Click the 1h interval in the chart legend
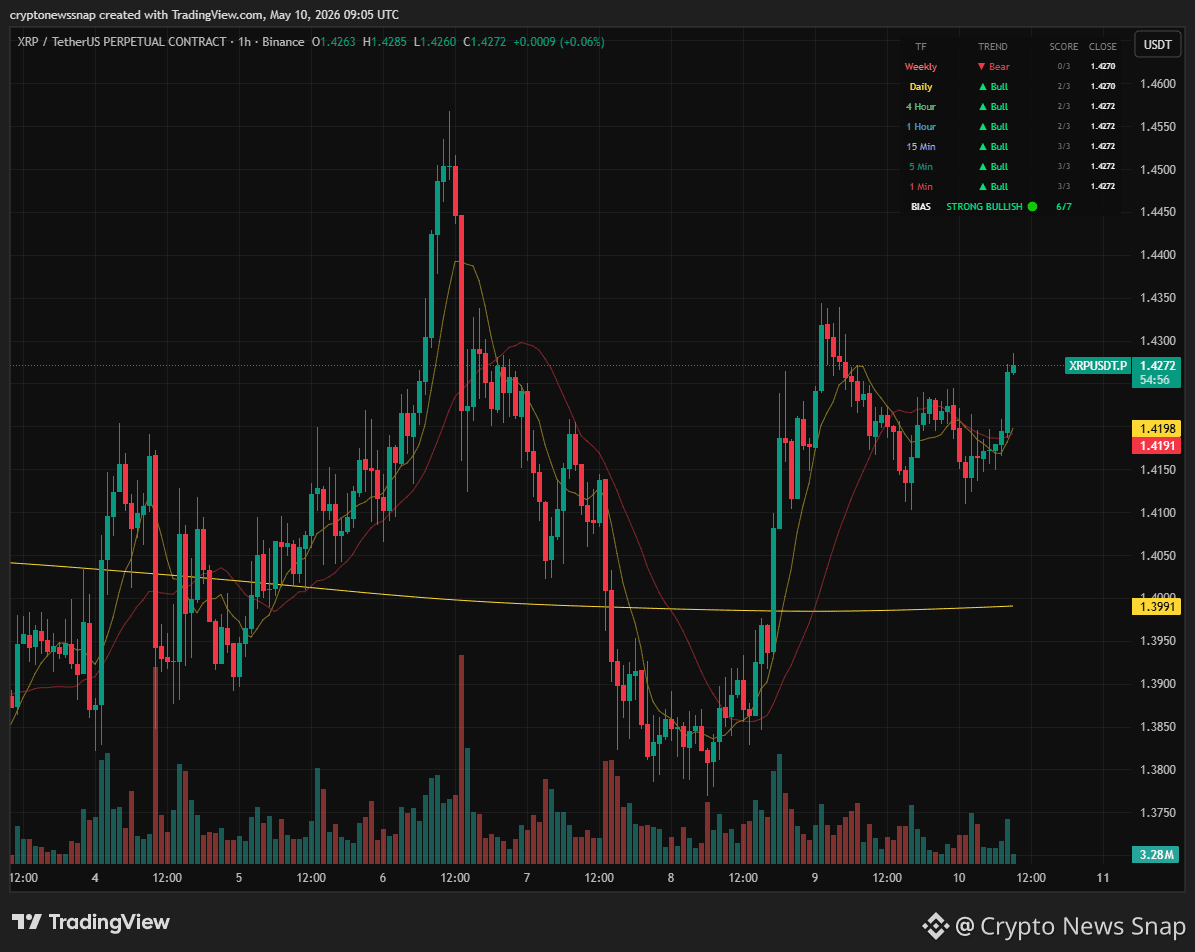1195x952 pixels. pyautogui.click(x=244, y=42)
